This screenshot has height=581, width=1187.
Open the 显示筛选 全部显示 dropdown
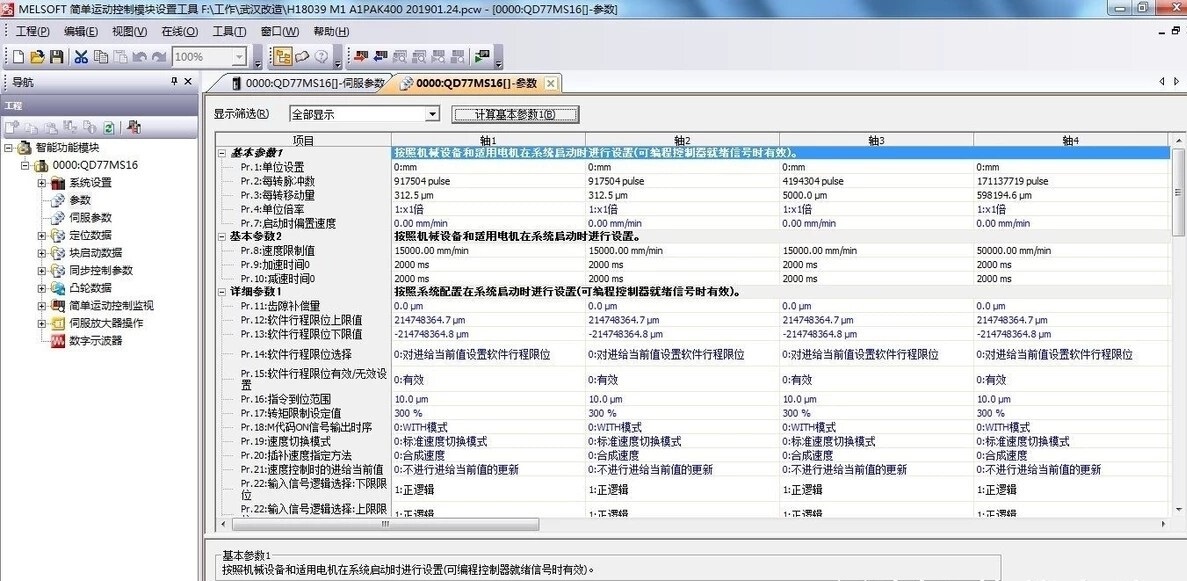(432, 114)
